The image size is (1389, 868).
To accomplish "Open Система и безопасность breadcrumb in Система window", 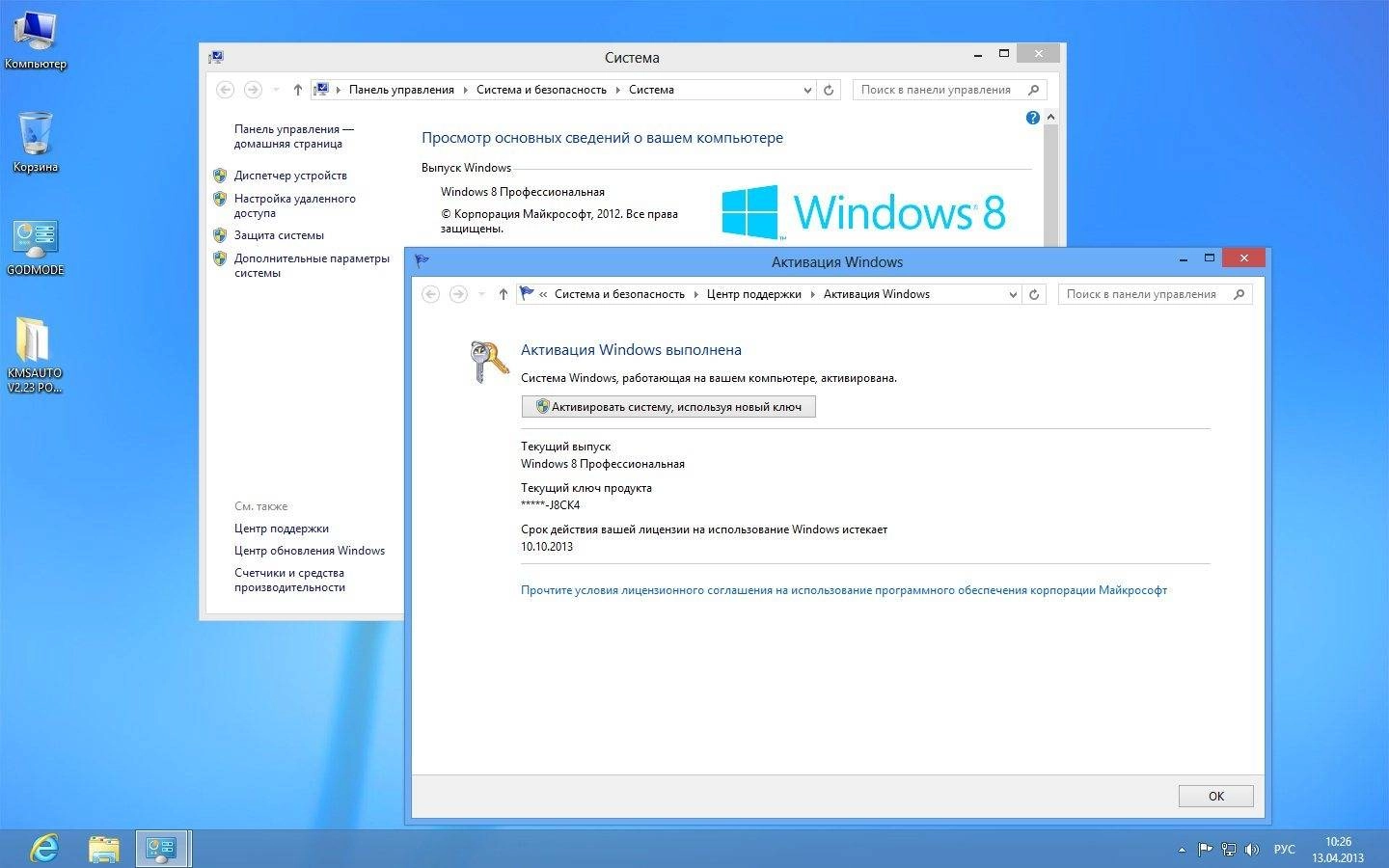I will click(541, 90).
